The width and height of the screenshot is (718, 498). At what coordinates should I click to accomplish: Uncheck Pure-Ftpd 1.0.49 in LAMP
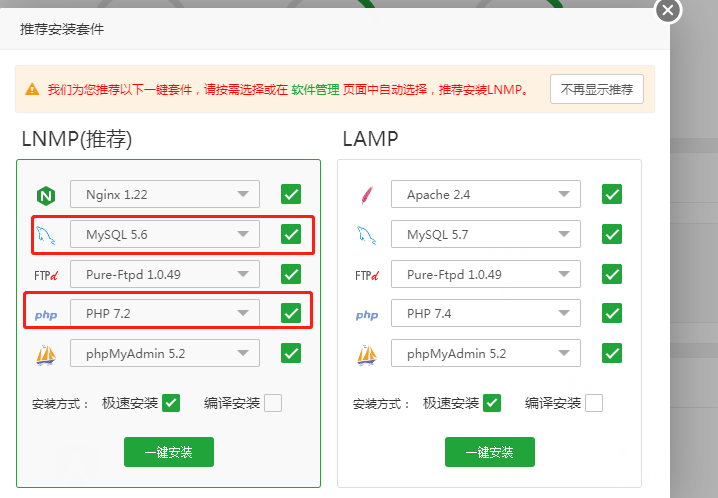[612, 274]
